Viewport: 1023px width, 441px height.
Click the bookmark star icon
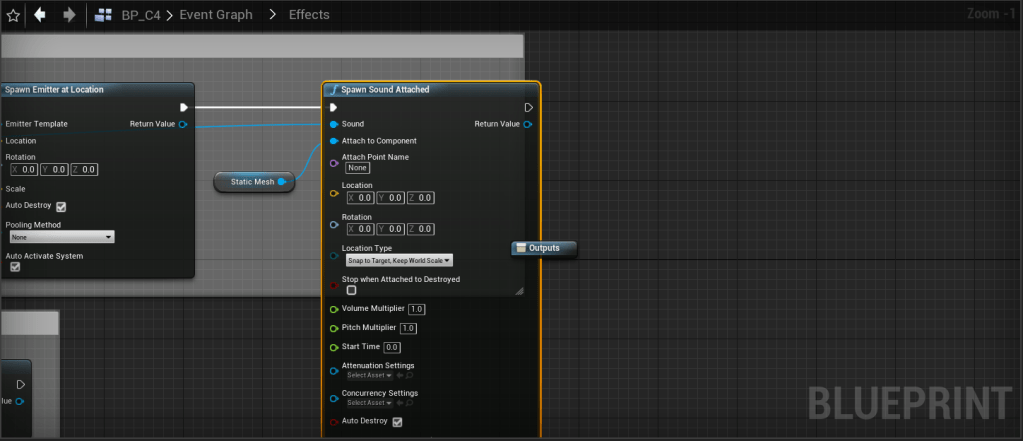click(x=13, y=15)
